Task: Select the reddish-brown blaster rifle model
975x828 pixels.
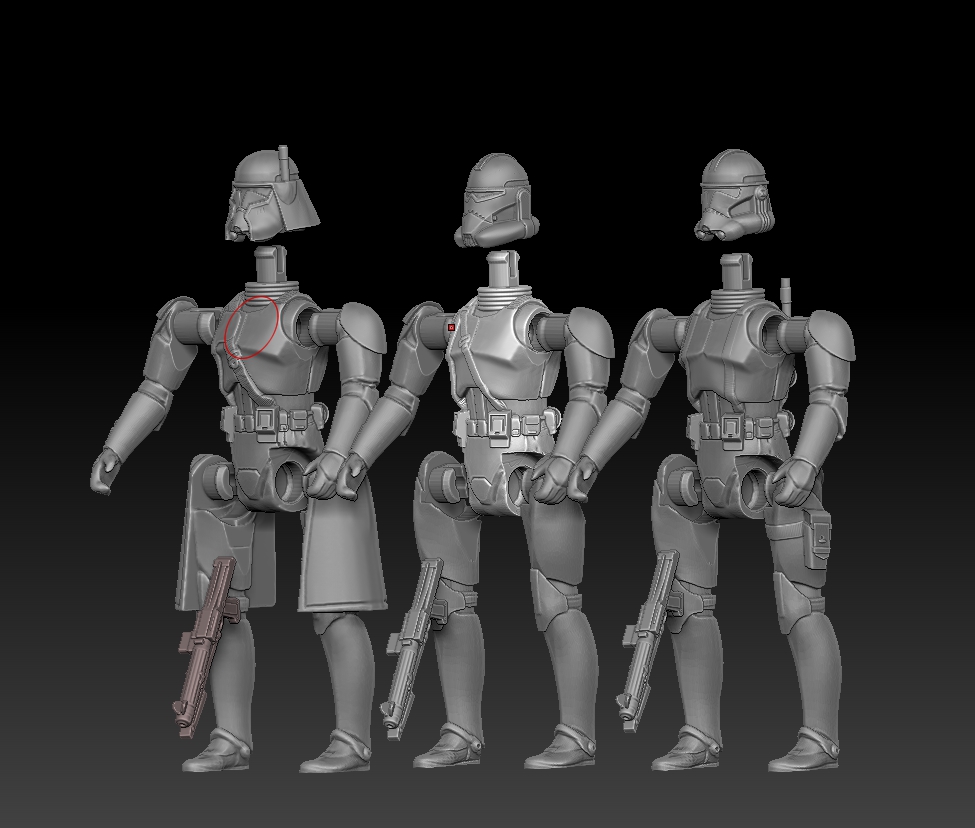Action: click(x=205, y=646)
